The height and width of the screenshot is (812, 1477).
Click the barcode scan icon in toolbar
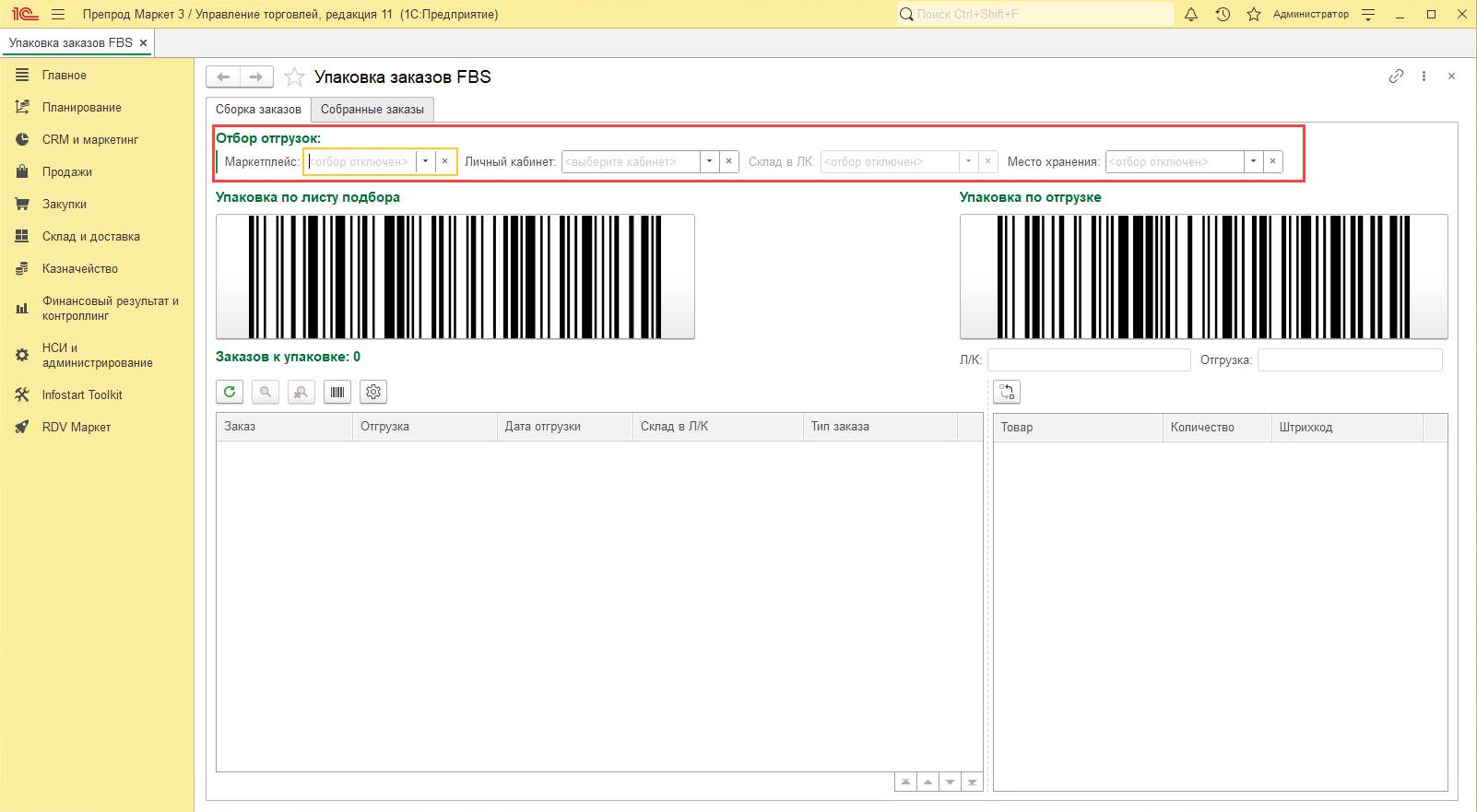[337, 392]
